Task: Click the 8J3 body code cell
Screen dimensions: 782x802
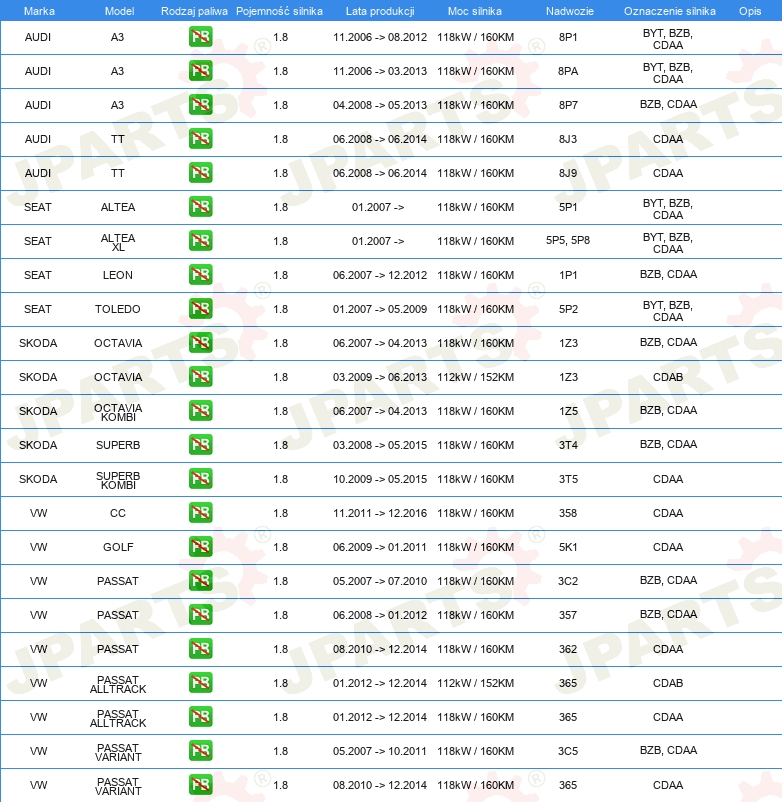Action: click(x=568, y=139)
